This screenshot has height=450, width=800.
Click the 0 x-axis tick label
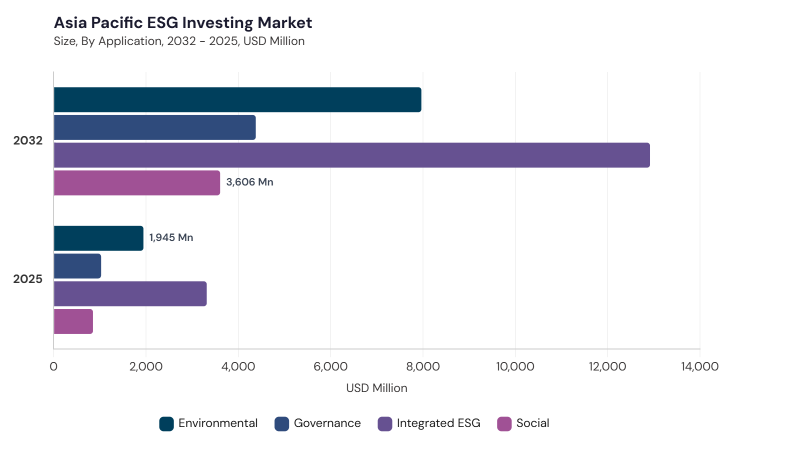[x=54, y=367]
